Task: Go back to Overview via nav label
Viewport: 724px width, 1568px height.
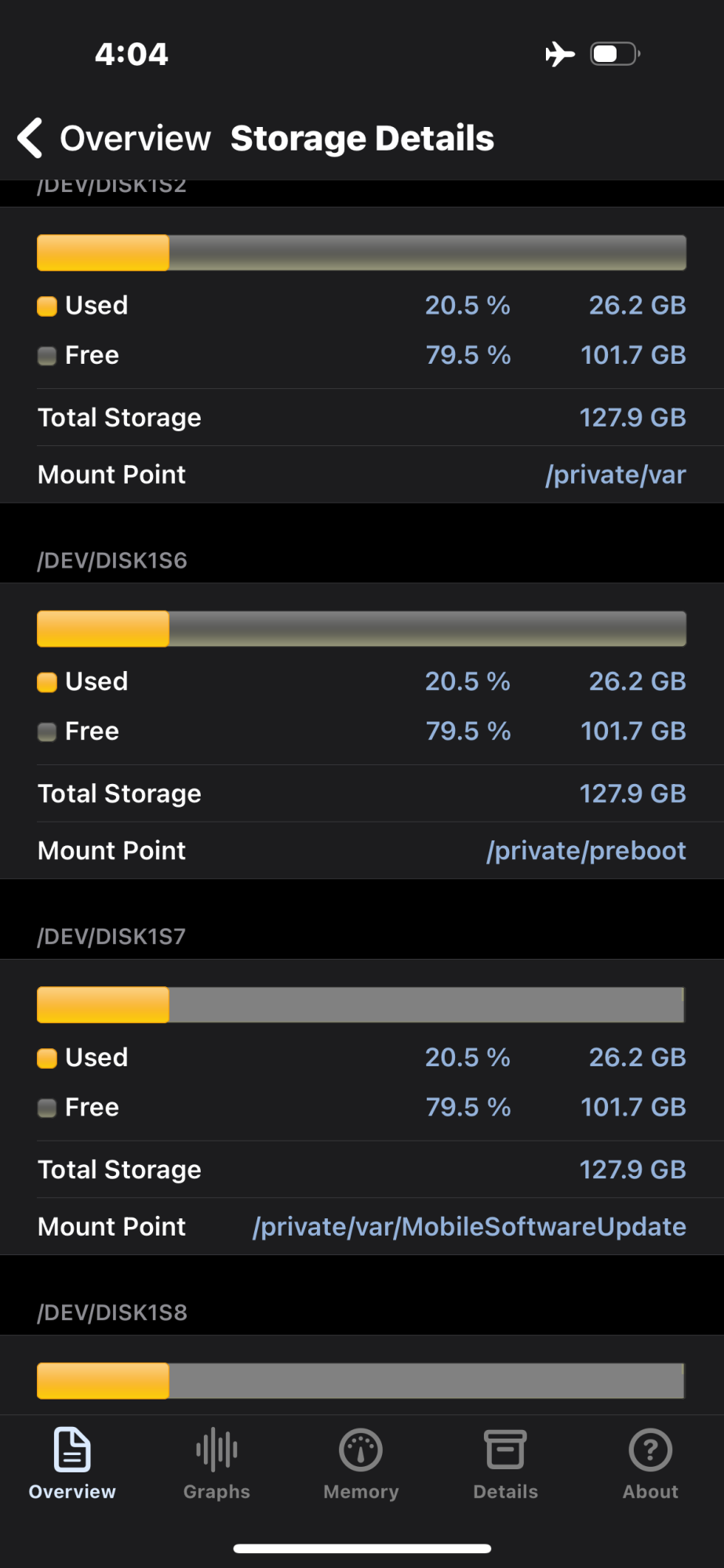Action: tap(135, 139)
